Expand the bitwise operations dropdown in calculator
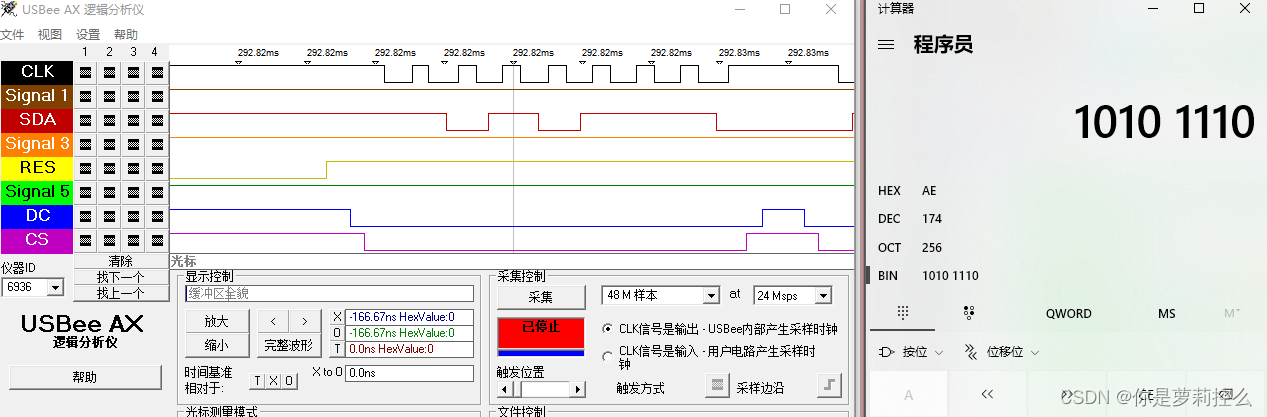The height and width of the screenshot is (417, 1267). 911,352
